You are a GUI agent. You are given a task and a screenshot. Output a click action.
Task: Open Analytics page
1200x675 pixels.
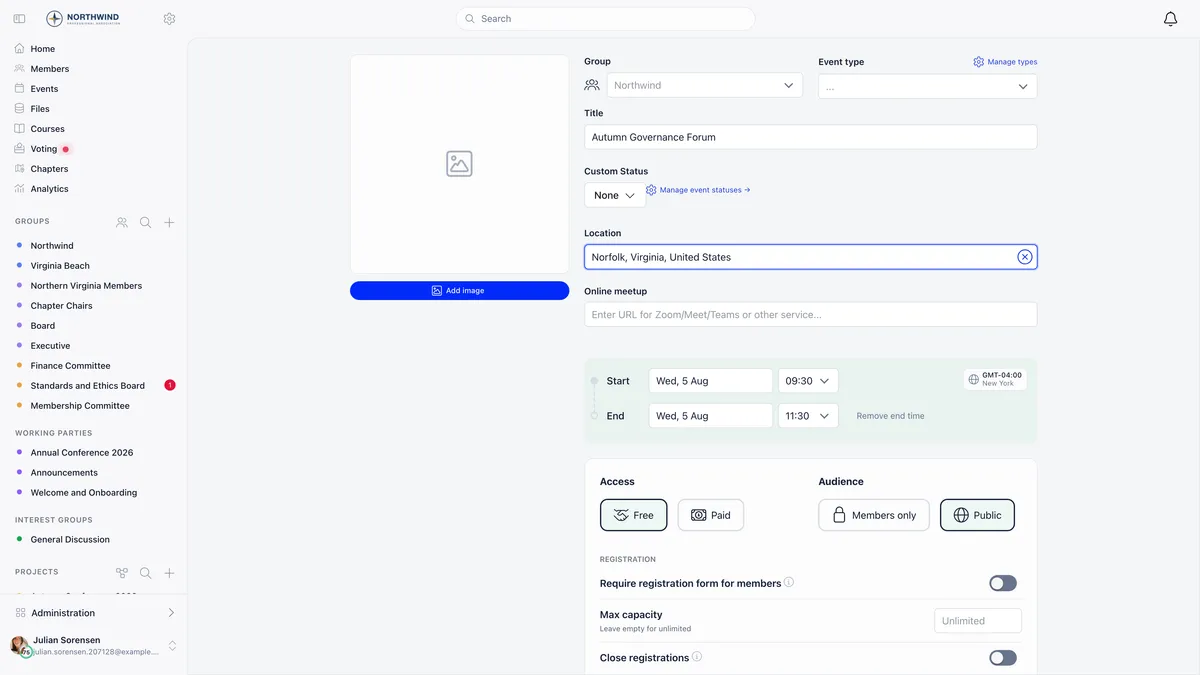(x=49, y=189)
